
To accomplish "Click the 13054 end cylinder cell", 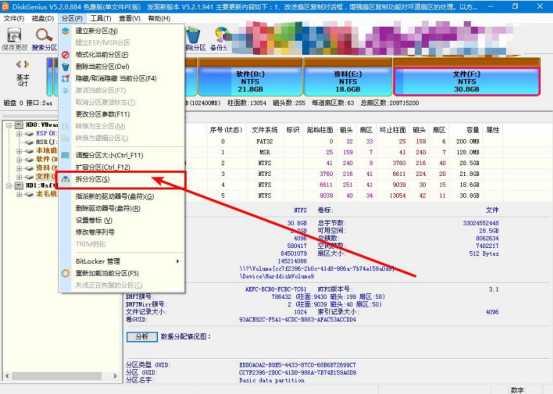I will 397,196.
